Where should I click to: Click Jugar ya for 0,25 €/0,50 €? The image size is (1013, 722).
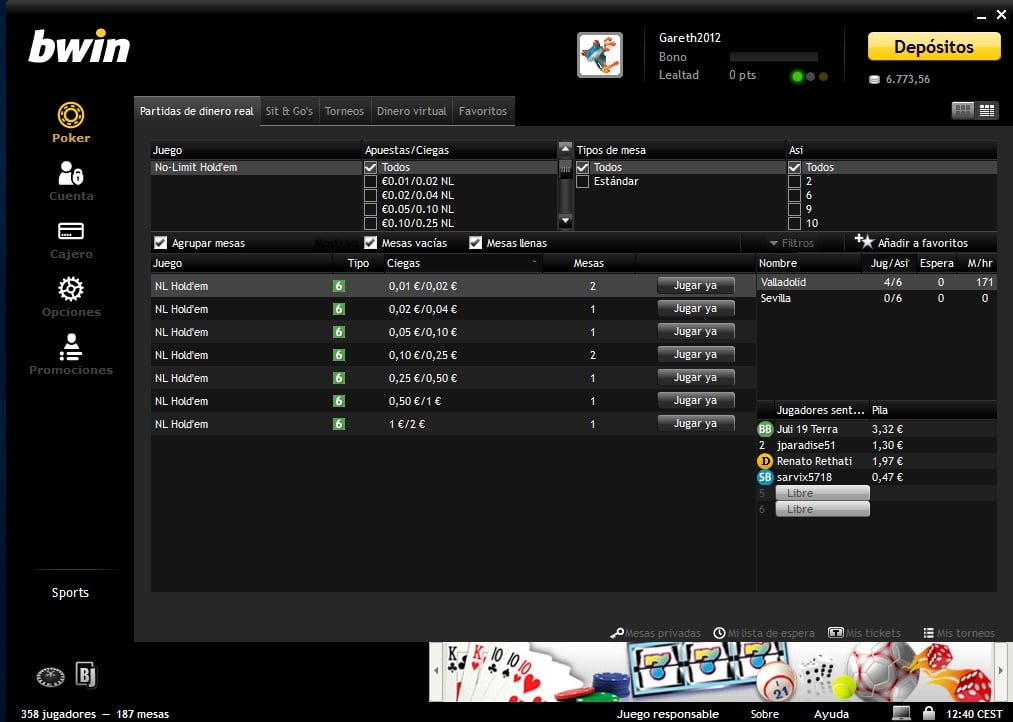(695, 377)
